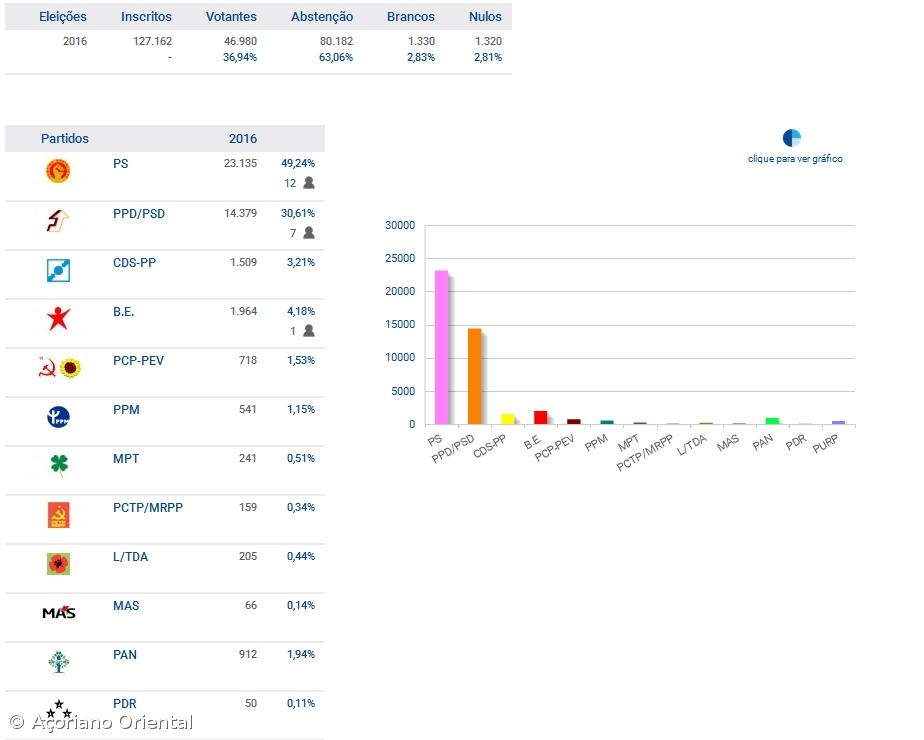This screenshot has height=740, width=924.
Task: Click the PAN green tree logo
Action: coord(58,661)
